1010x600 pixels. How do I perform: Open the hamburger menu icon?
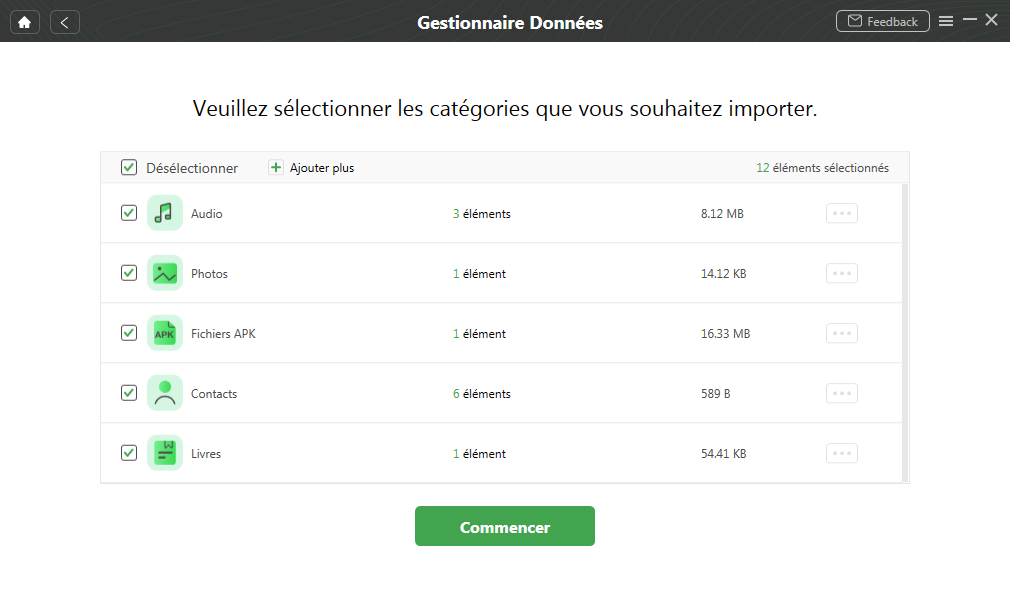(x=946, y=21)
